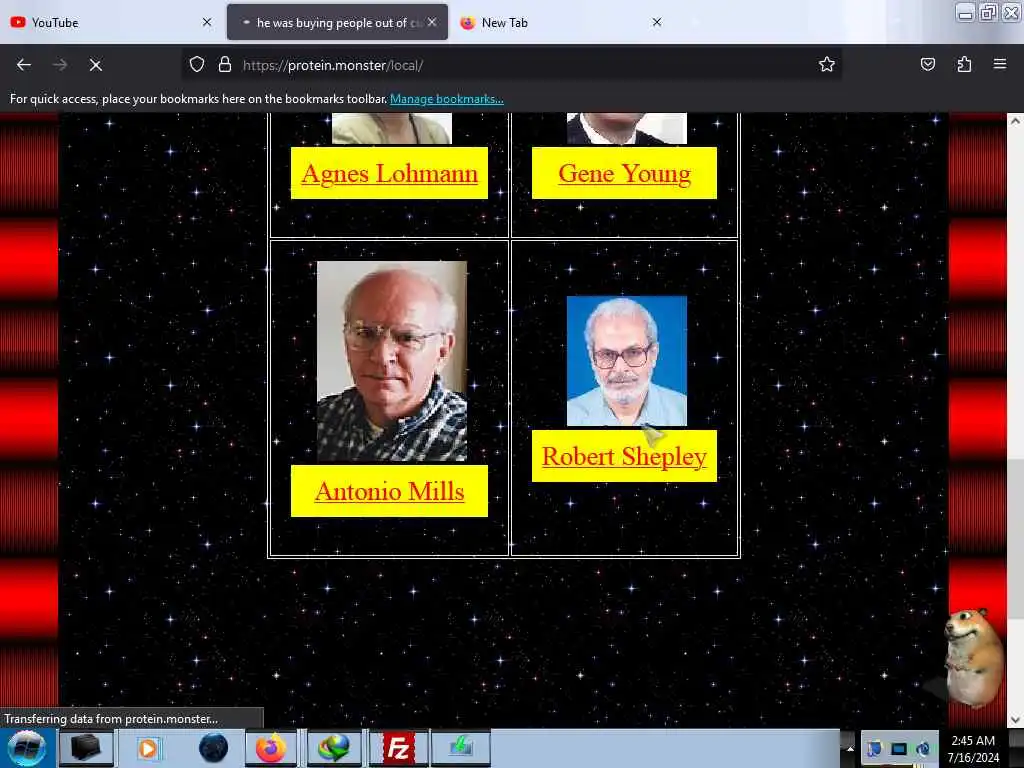
Task: Open the black box taskbar app
Action: [x=86, y=748]
